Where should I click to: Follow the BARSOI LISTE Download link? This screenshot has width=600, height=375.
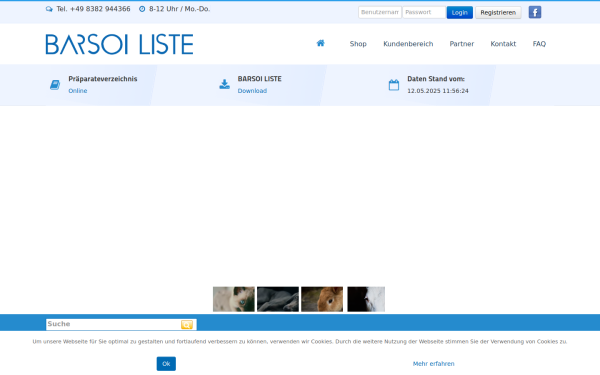coord(252,91)
